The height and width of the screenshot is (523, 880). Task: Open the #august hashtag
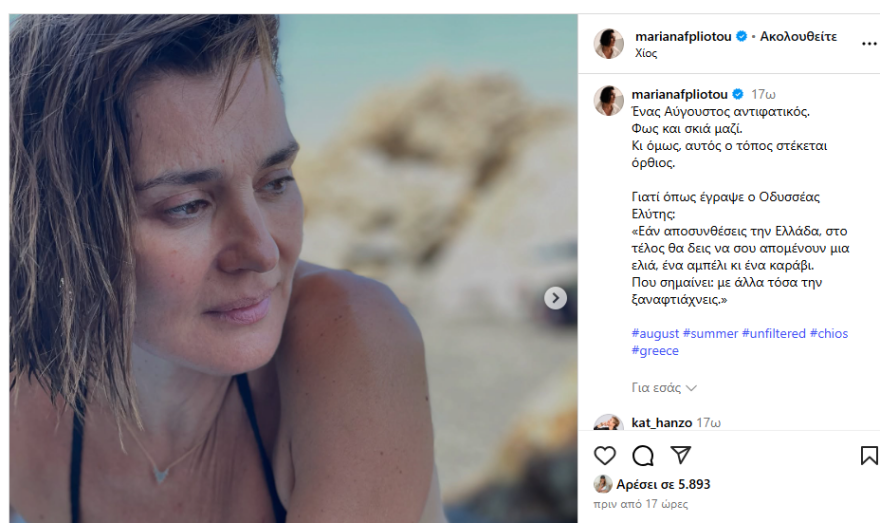pyautogui.click(x=655, y=333)
